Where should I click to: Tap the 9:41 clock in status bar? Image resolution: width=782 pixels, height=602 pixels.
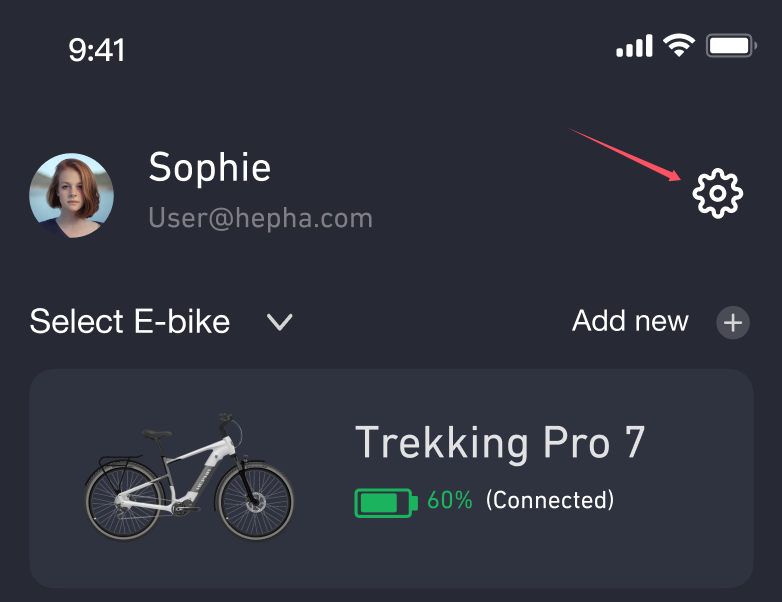tap(97, 50)
